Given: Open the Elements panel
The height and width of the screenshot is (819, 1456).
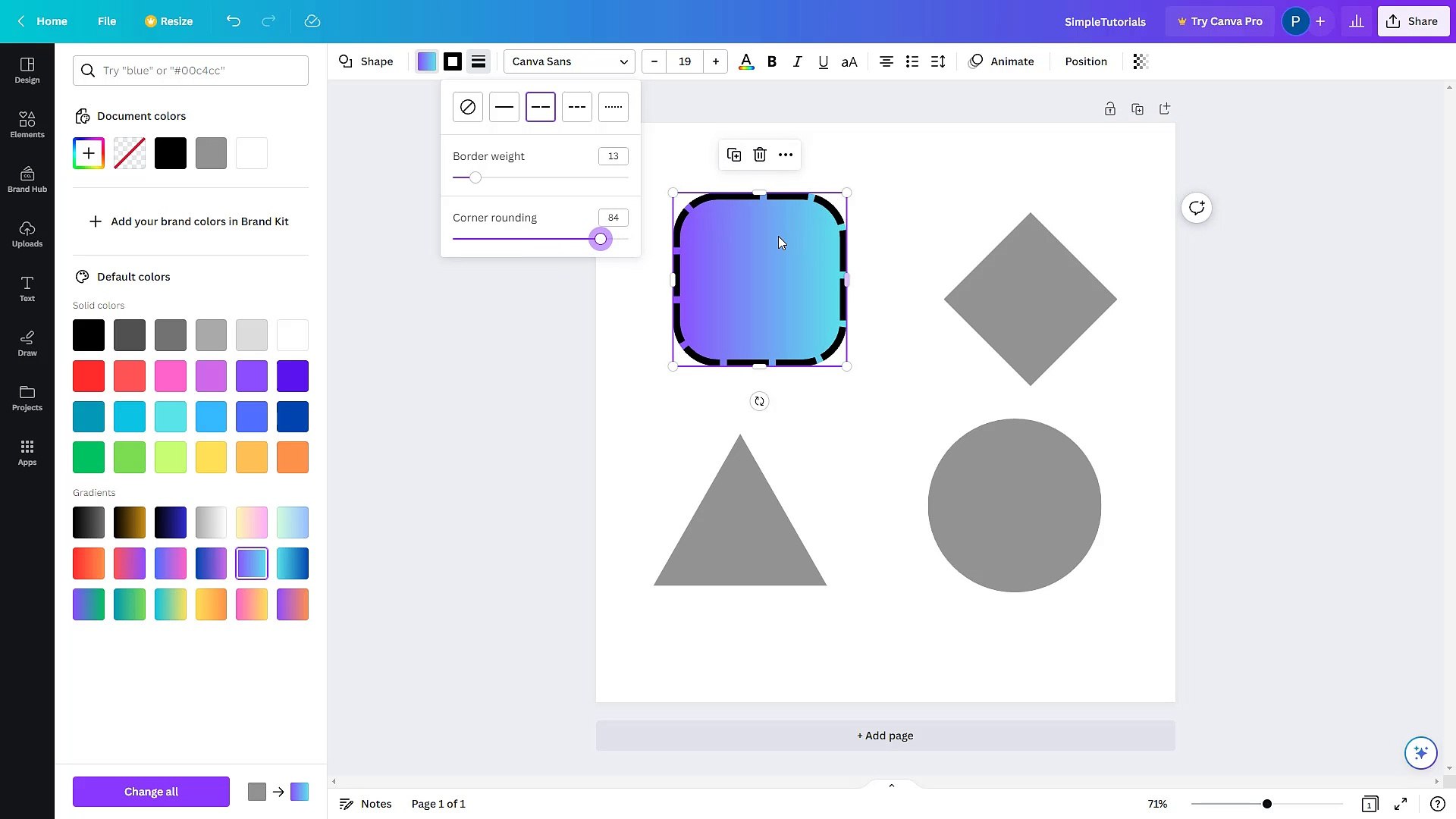Looking at the screenshot, I should click(27, 124).
